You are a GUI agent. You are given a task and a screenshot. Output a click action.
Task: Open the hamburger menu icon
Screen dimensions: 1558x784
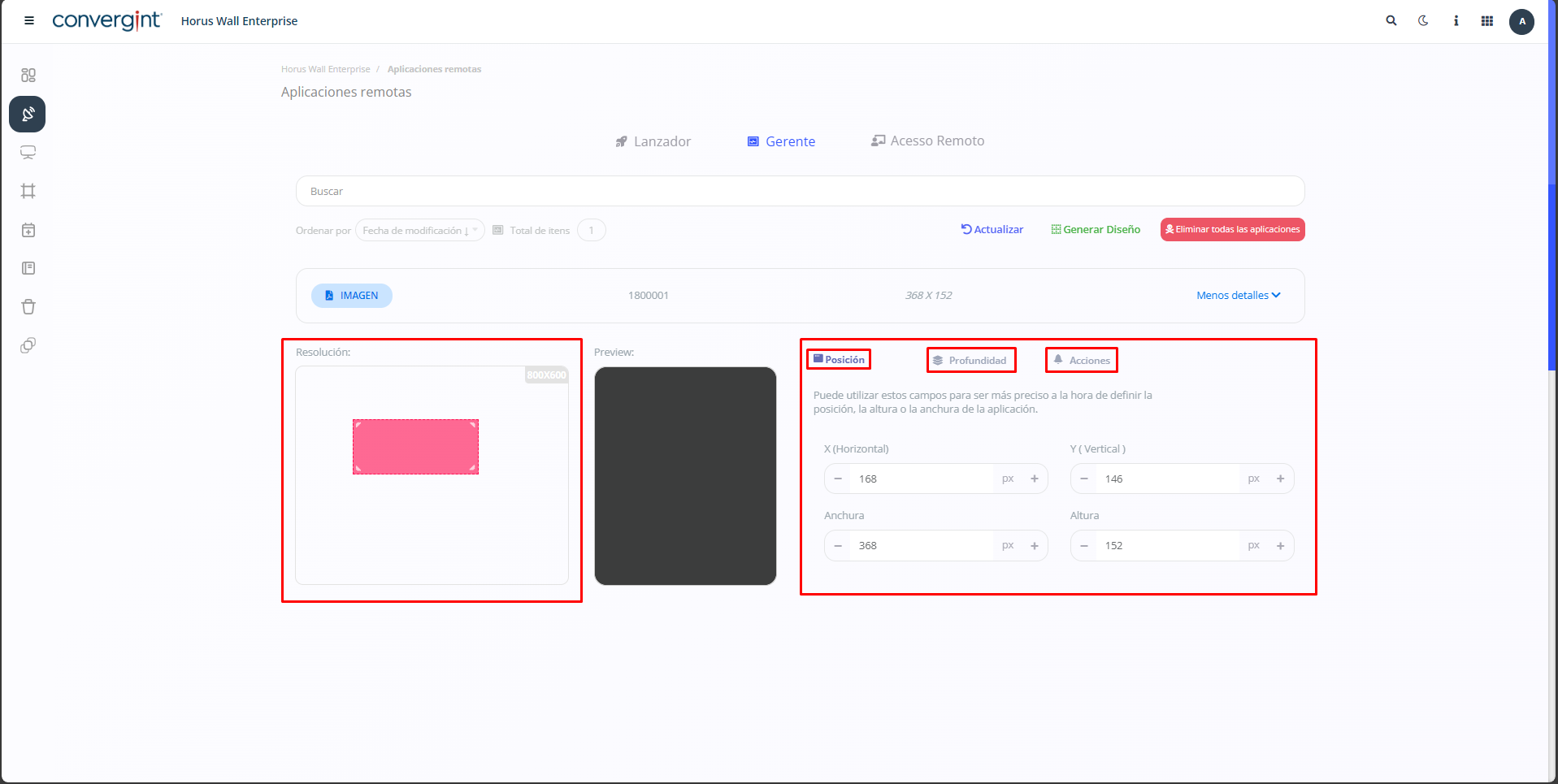(x=29, y=21)
